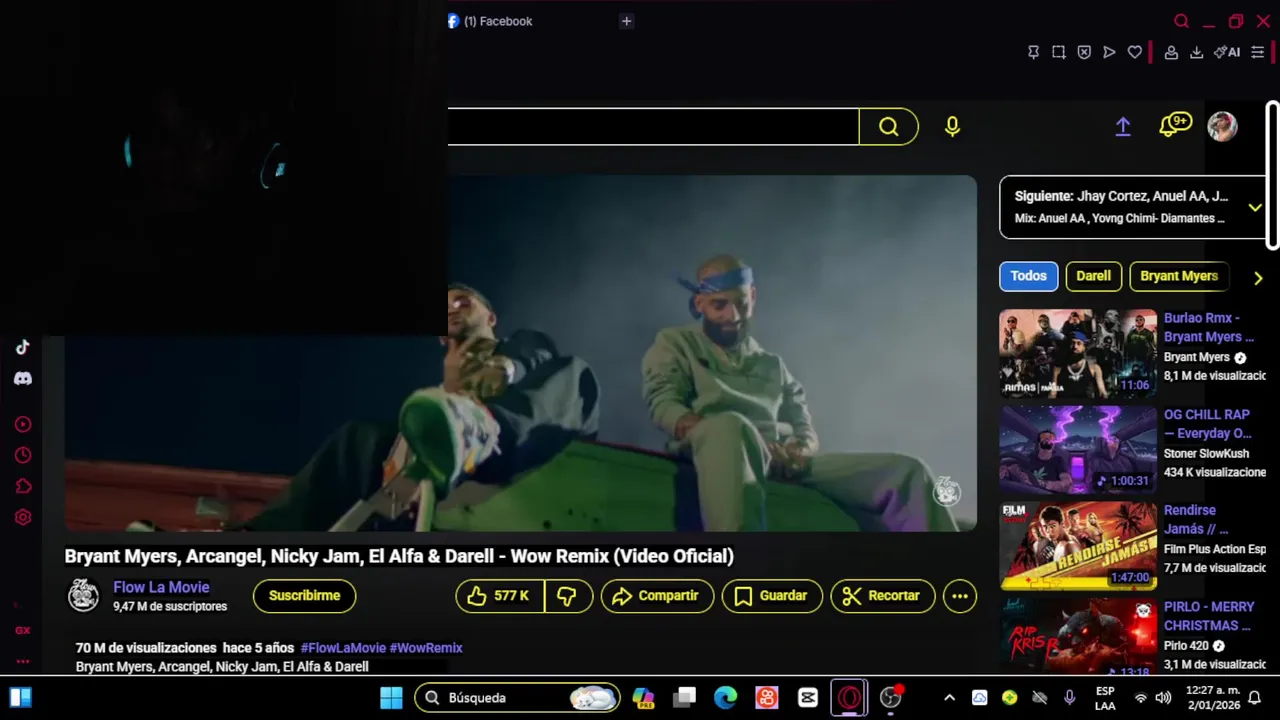The height and width of the screenshot is (720, 1280).
Task: Select the Todos filter chip
Action: pyautogui.click(x=1028, y=276)
